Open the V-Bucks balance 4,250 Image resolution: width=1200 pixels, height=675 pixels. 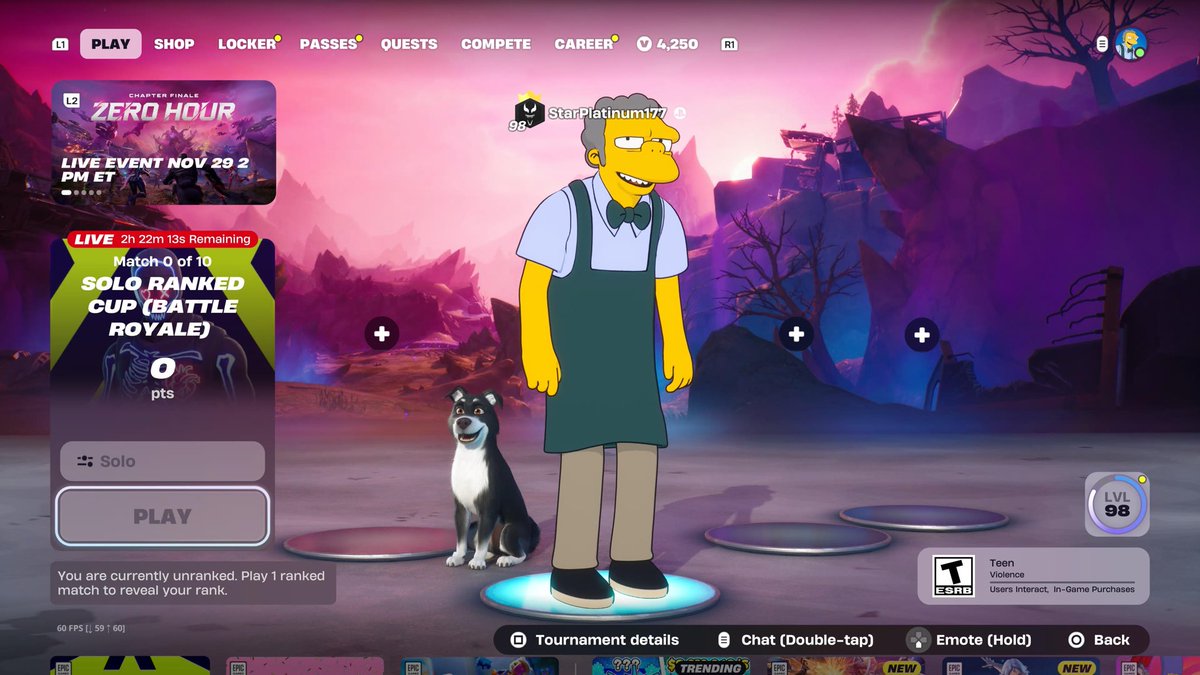[x=667, y=44]
